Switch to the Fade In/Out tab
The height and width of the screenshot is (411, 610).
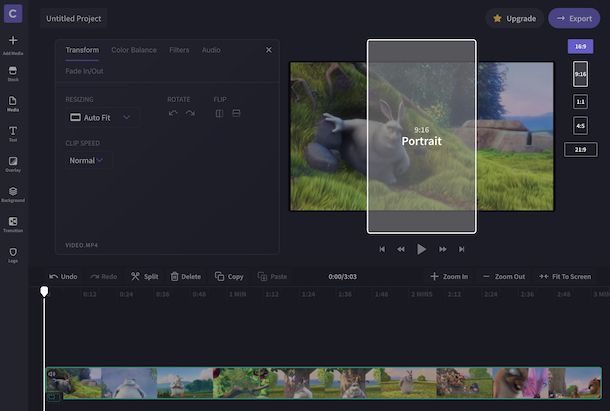pos(84,71)
